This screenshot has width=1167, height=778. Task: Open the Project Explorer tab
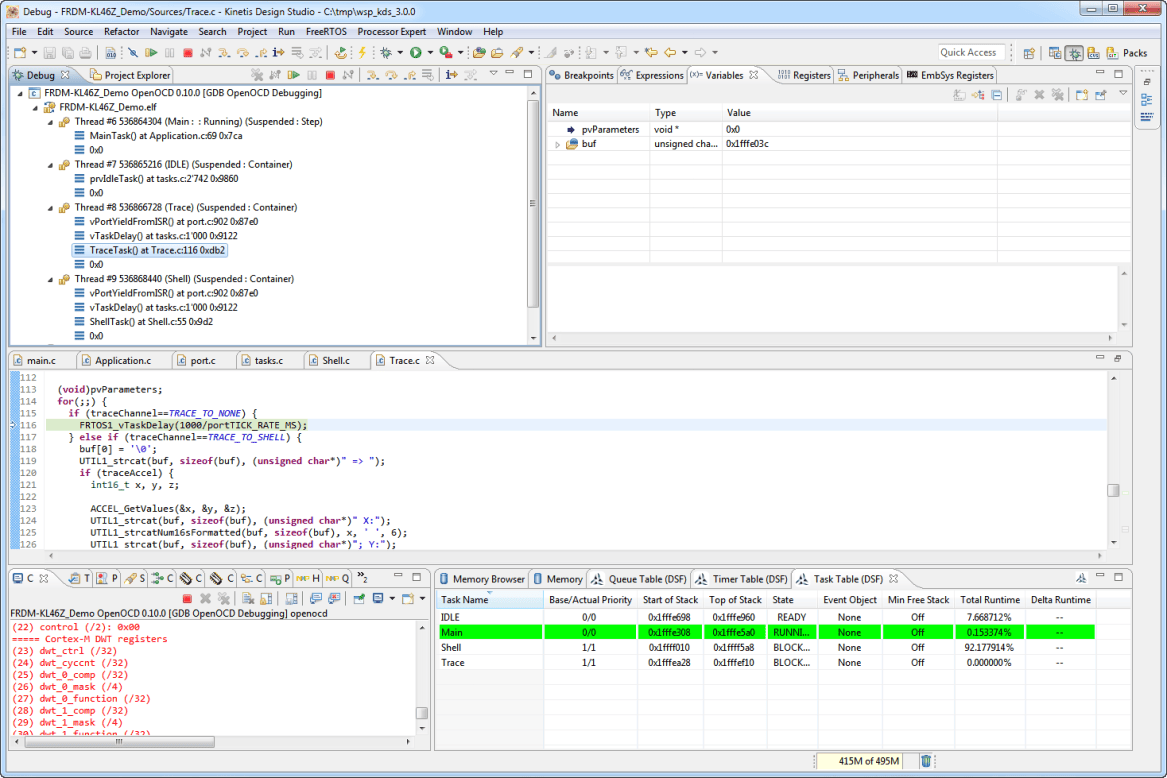click(x=130, y=75)
